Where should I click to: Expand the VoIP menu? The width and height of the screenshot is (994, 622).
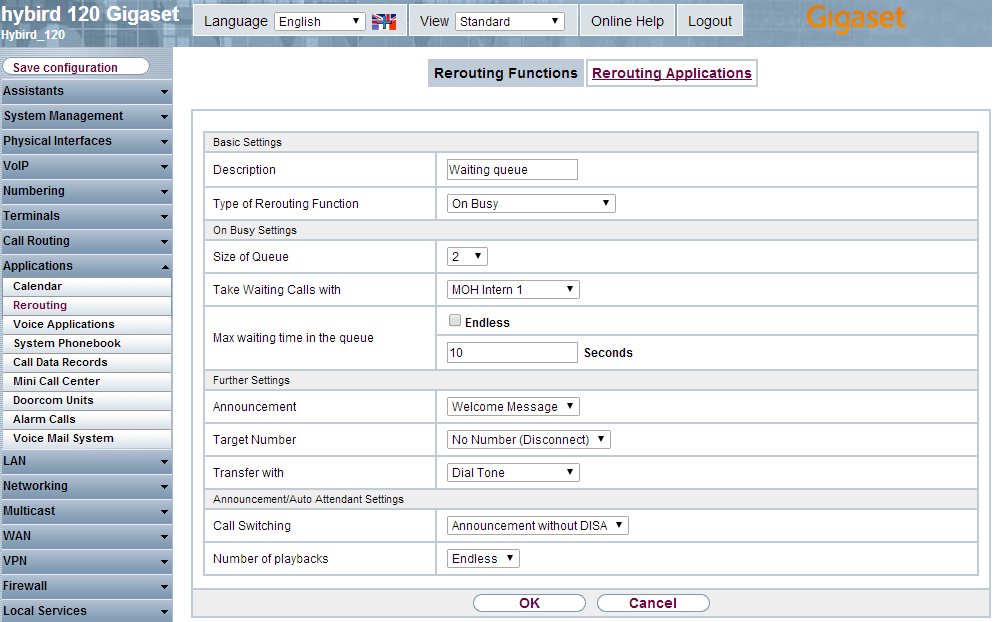tap(86, 166)
